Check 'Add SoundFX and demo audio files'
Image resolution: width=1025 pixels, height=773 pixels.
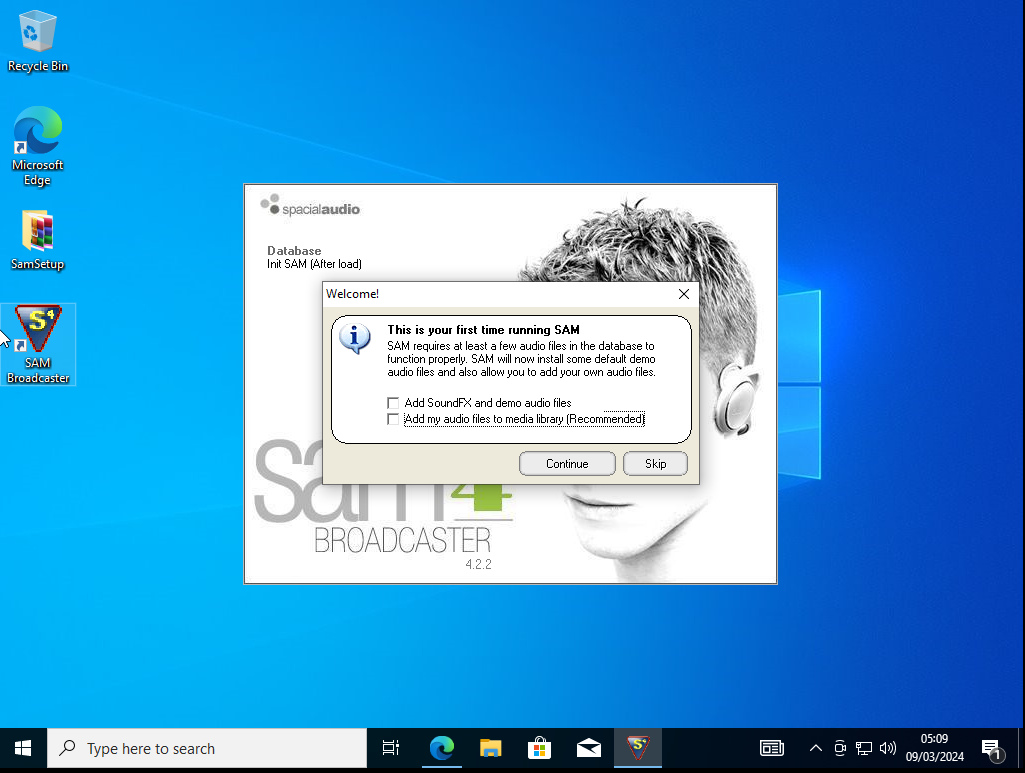click(x=393, y=403)
